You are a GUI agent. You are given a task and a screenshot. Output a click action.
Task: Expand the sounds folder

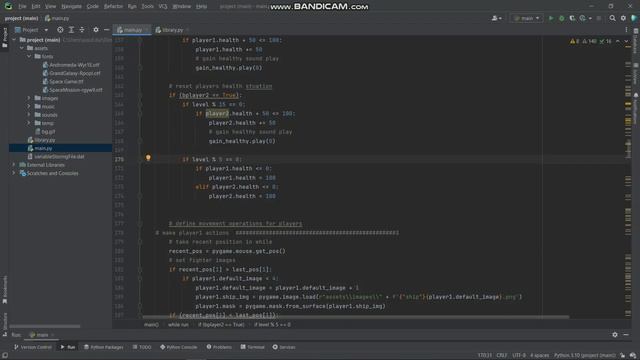29,115
